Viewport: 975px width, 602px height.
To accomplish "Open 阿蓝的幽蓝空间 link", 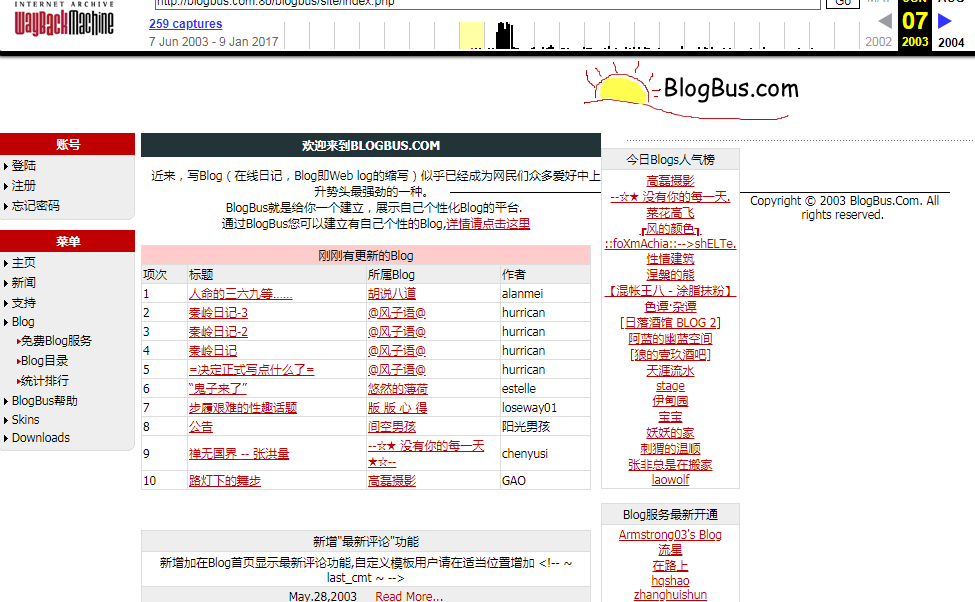I will tap(670, 339).
